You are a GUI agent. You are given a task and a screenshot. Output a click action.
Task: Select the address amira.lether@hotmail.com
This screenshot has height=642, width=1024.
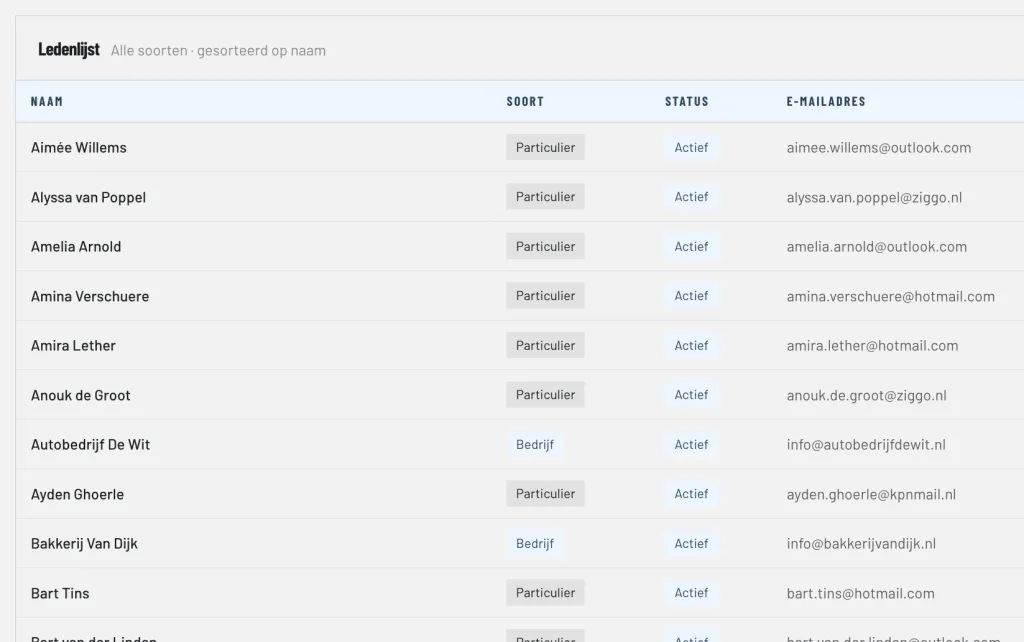[872, 345]
